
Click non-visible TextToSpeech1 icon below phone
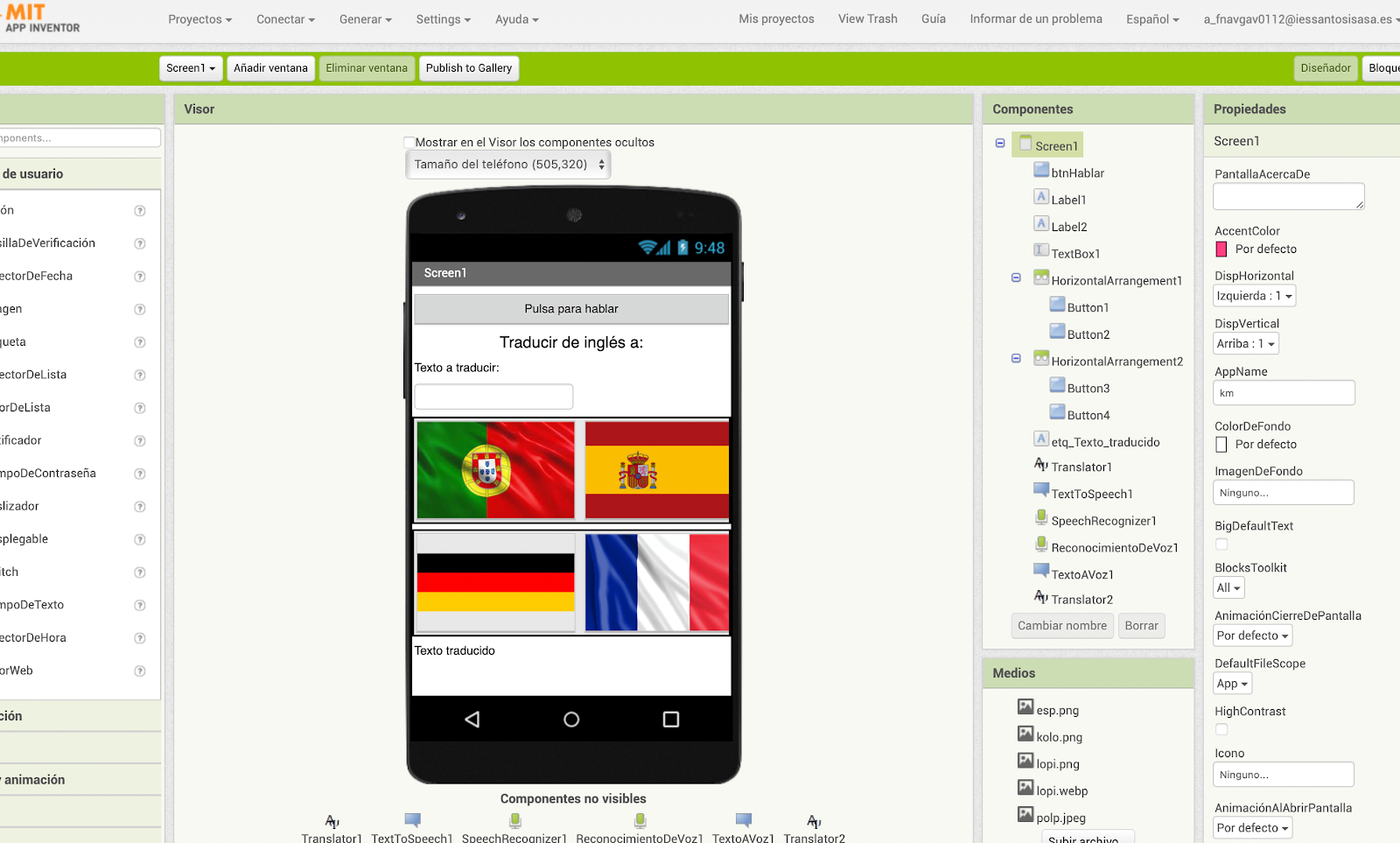tap(412, 820)
